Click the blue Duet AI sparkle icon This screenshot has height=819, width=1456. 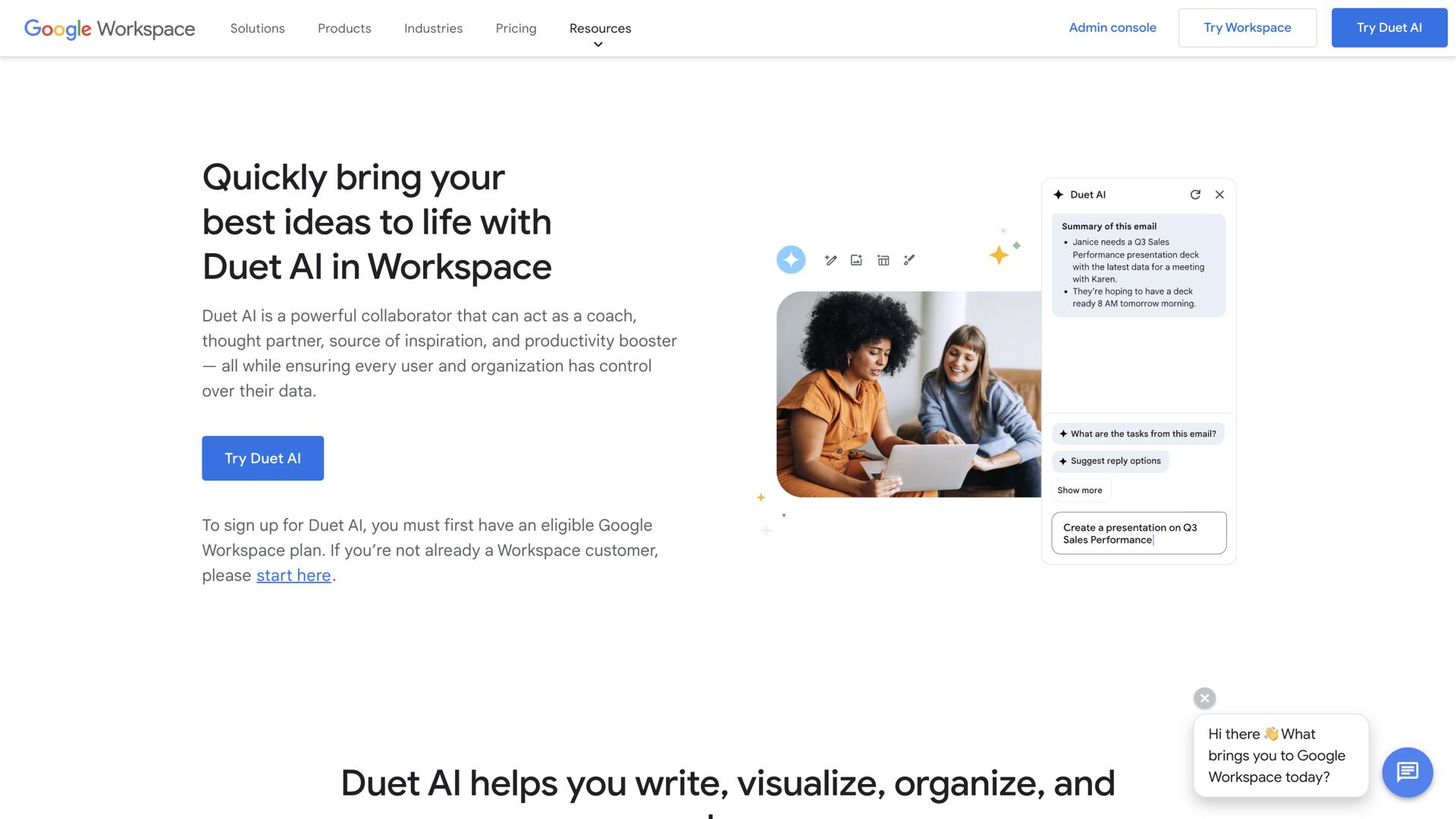[791, 259]
